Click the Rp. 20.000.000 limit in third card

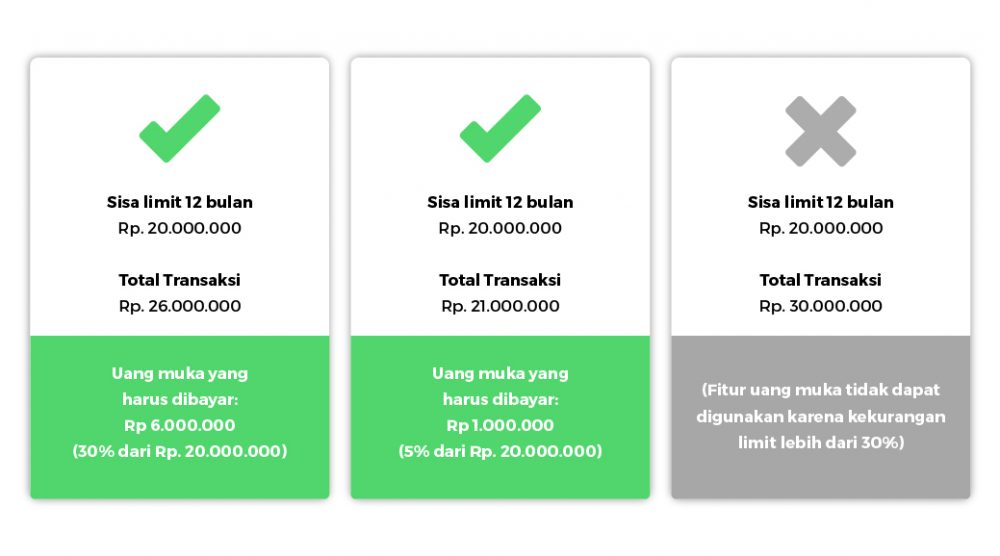(820, 228)
